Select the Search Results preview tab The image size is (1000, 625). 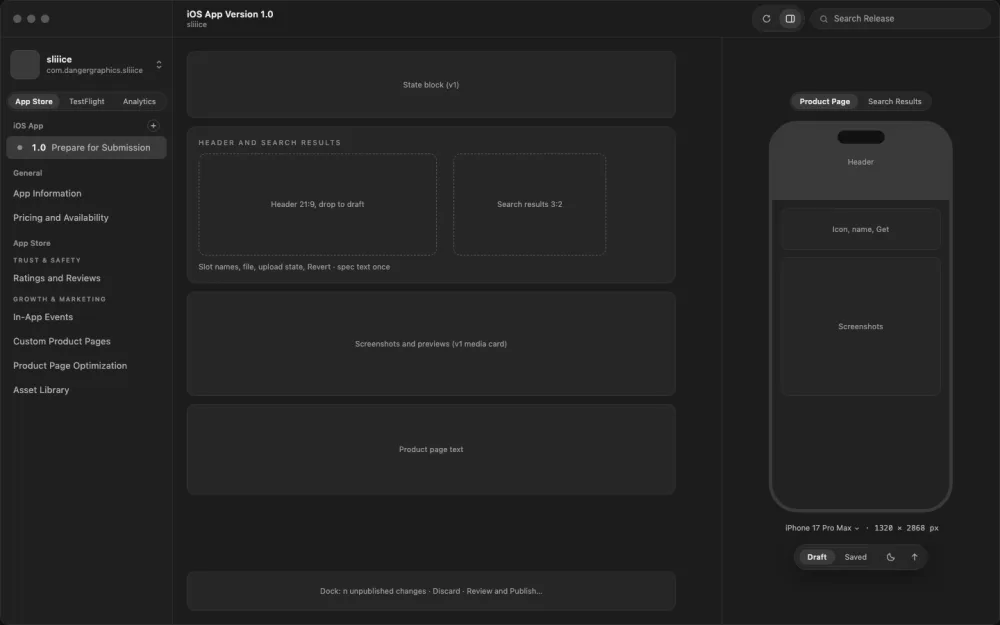894,101
